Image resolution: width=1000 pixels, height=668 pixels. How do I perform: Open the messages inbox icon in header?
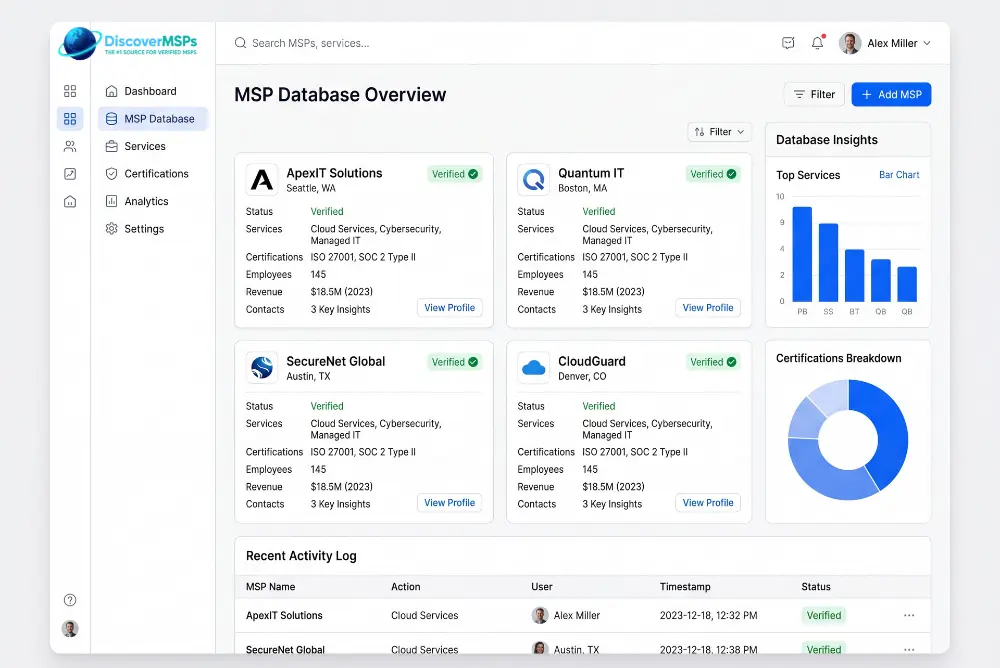point(788,43)
